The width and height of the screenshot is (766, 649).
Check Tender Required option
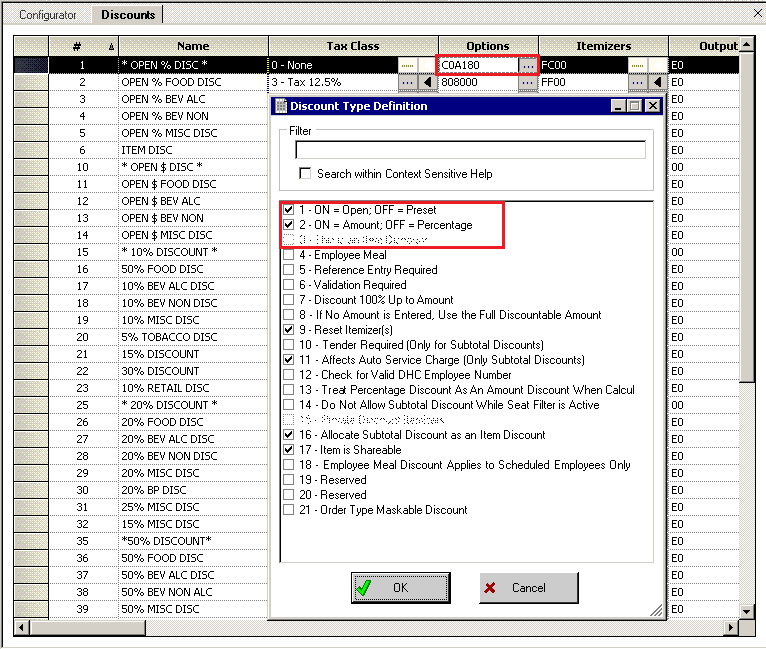coord(289,345)
